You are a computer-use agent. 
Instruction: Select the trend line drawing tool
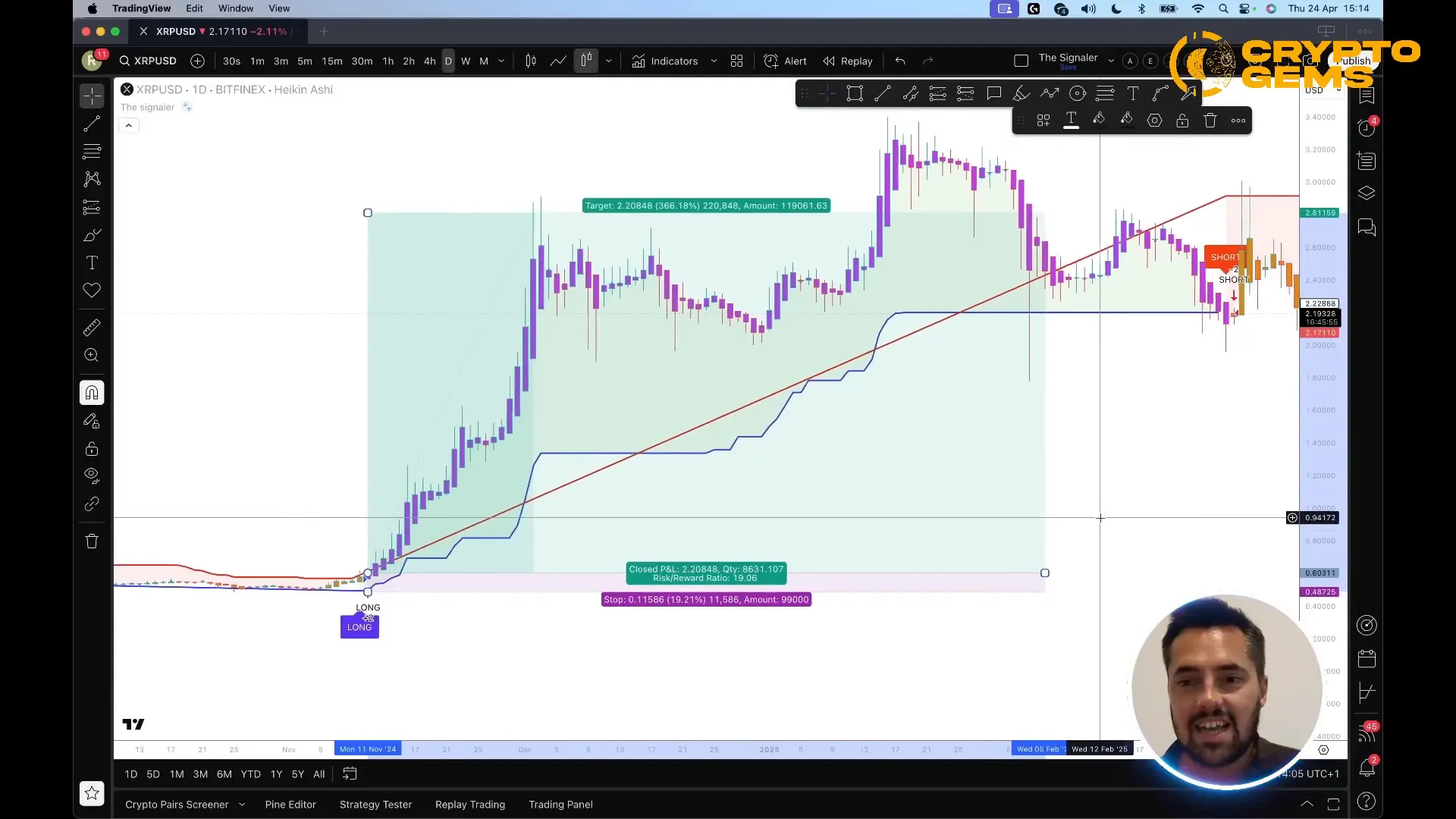92,124
